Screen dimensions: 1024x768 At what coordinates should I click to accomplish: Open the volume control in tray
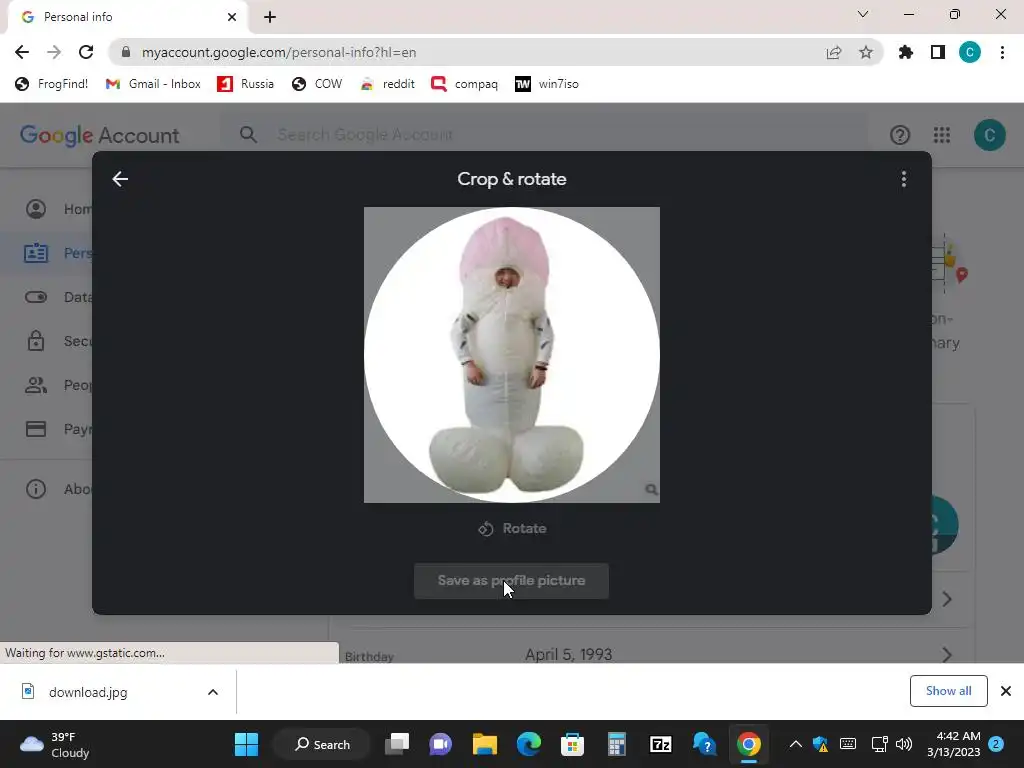[x=904, y=744]
